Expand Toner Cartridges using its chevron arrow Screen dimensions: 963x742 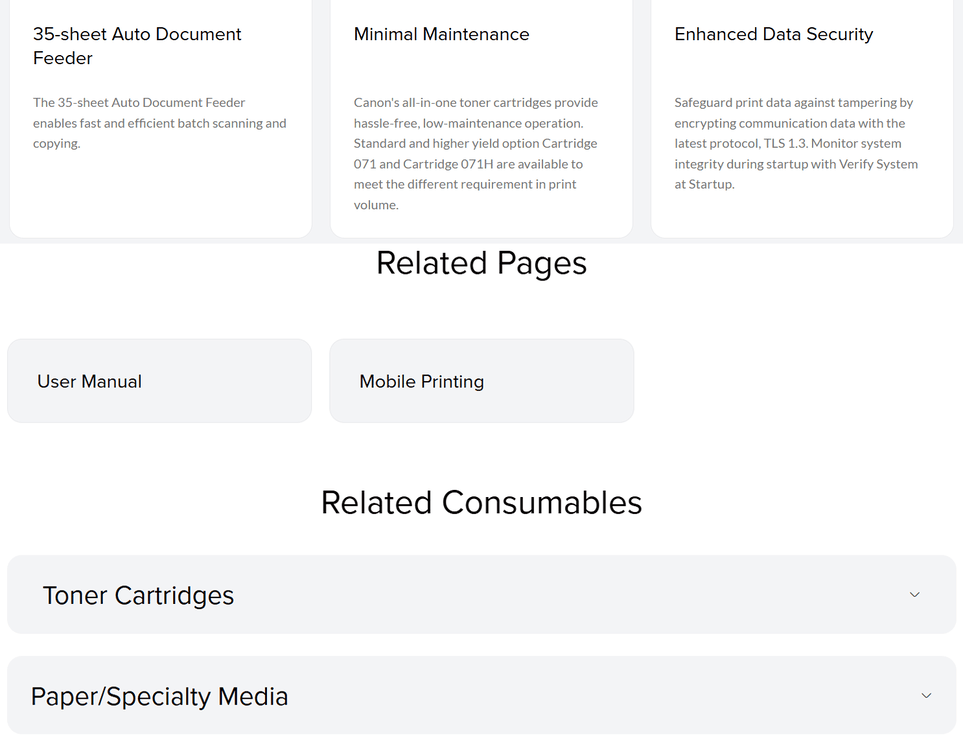point(914,595)
